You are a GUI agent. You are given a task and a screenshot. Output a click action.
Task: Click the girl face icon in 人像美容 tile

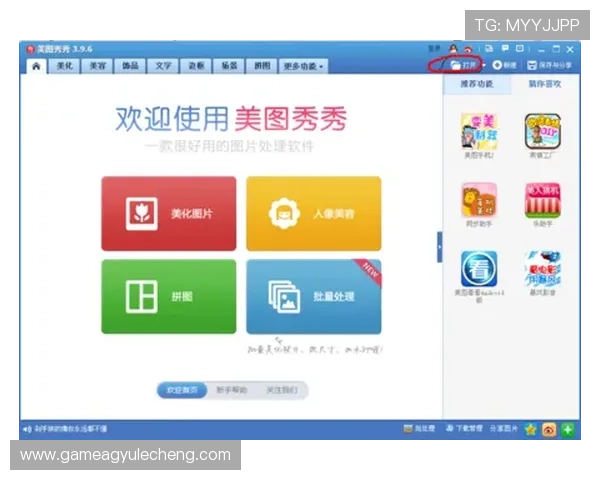(284, 213)
